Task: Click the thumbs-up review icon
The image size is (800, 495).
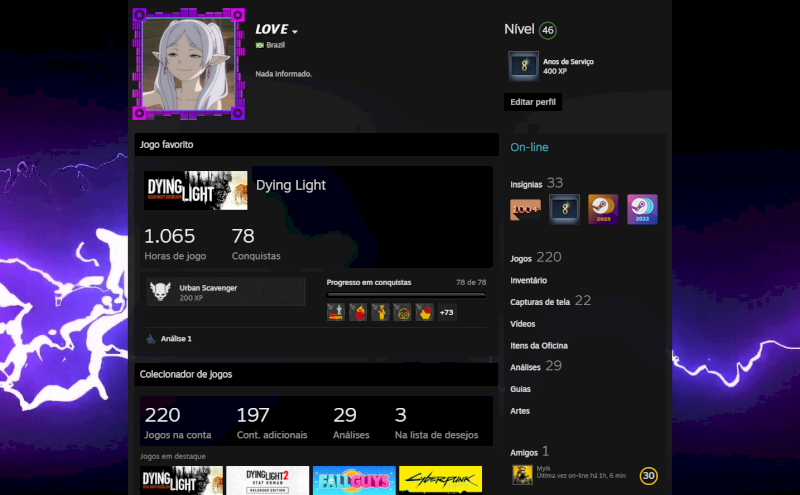Action: click(151, 339)
